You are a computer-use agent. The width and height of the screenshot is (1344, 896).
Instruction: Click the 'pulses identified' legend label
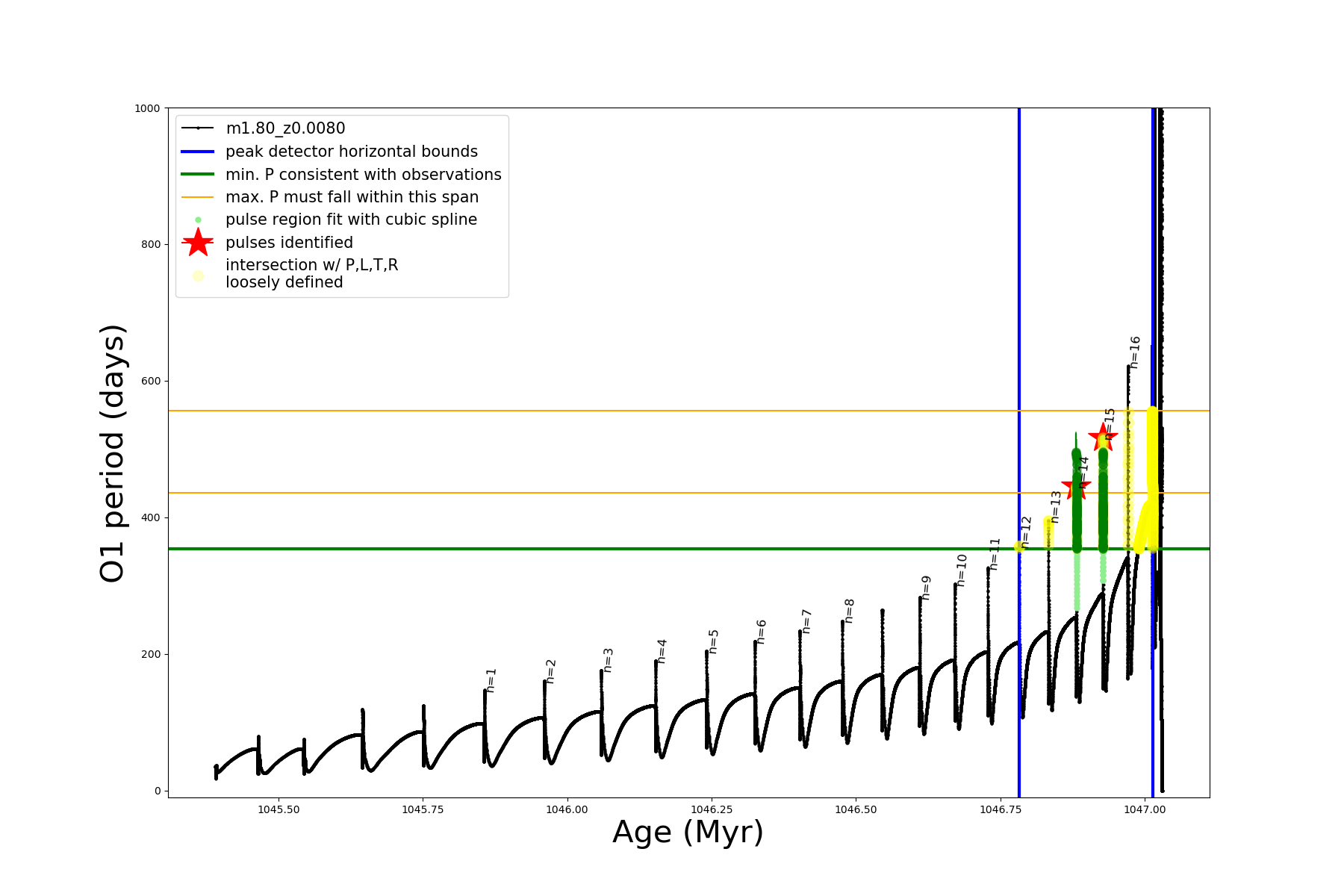click(289, 243)
